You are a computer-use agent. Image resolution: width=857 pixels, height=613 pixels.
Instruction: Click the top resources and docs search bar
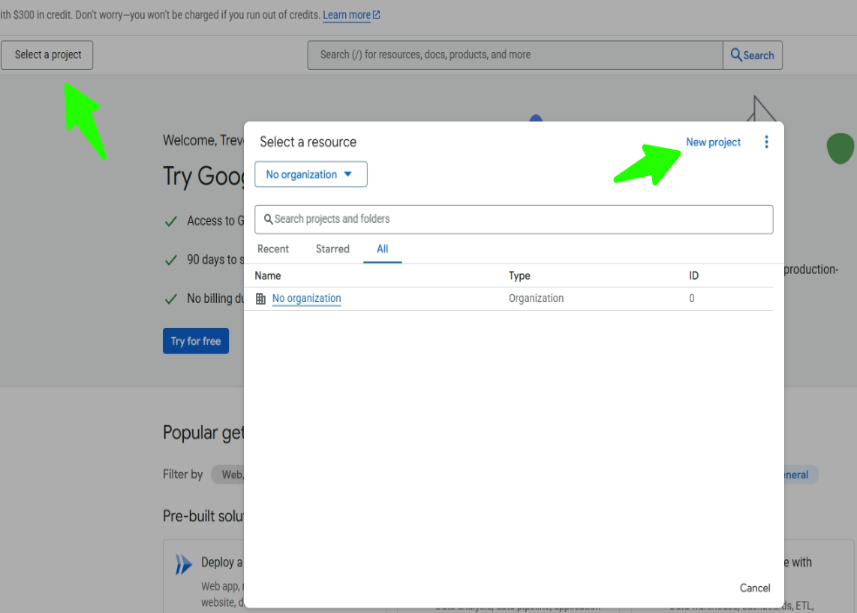[515, 55]
